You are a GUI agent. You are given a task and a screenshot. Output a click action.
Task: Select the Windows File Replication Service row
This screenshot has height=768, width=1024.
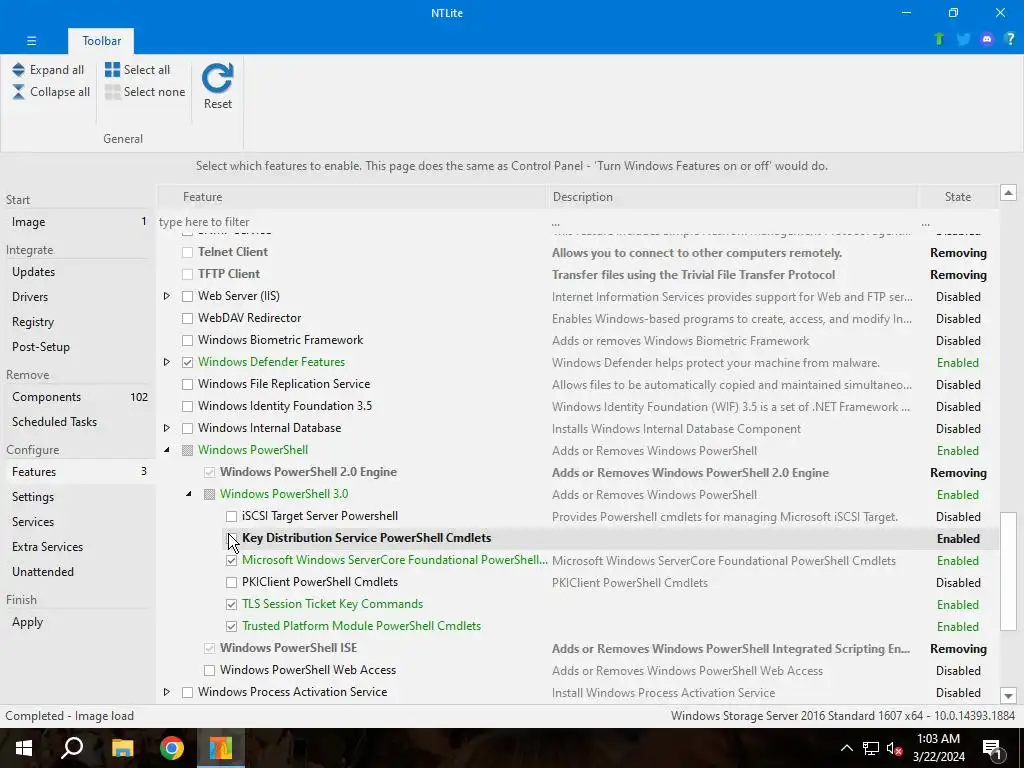point(578,384)
